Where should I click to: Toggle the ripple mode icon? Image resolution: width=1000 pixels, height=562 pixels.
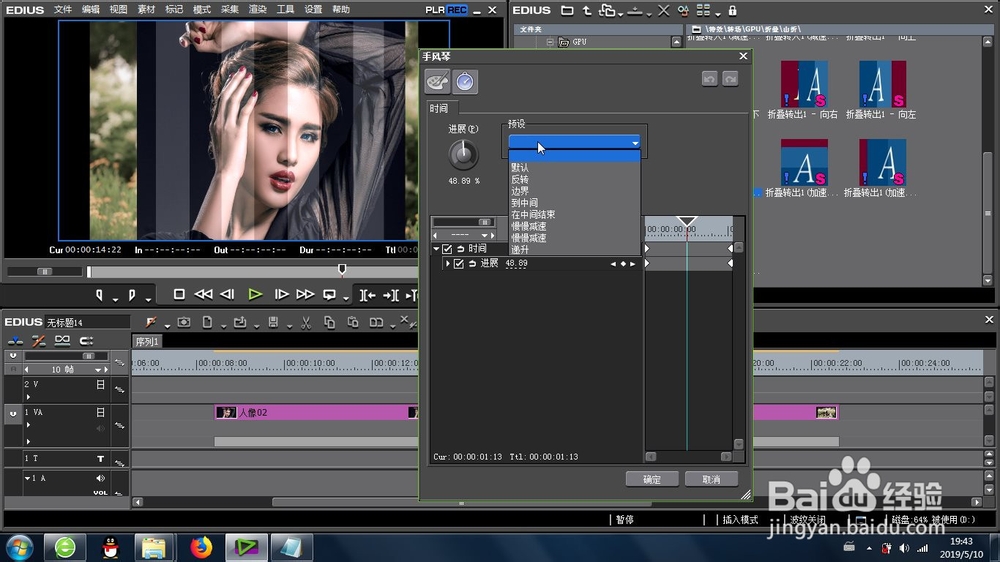[x=38, y=341]
